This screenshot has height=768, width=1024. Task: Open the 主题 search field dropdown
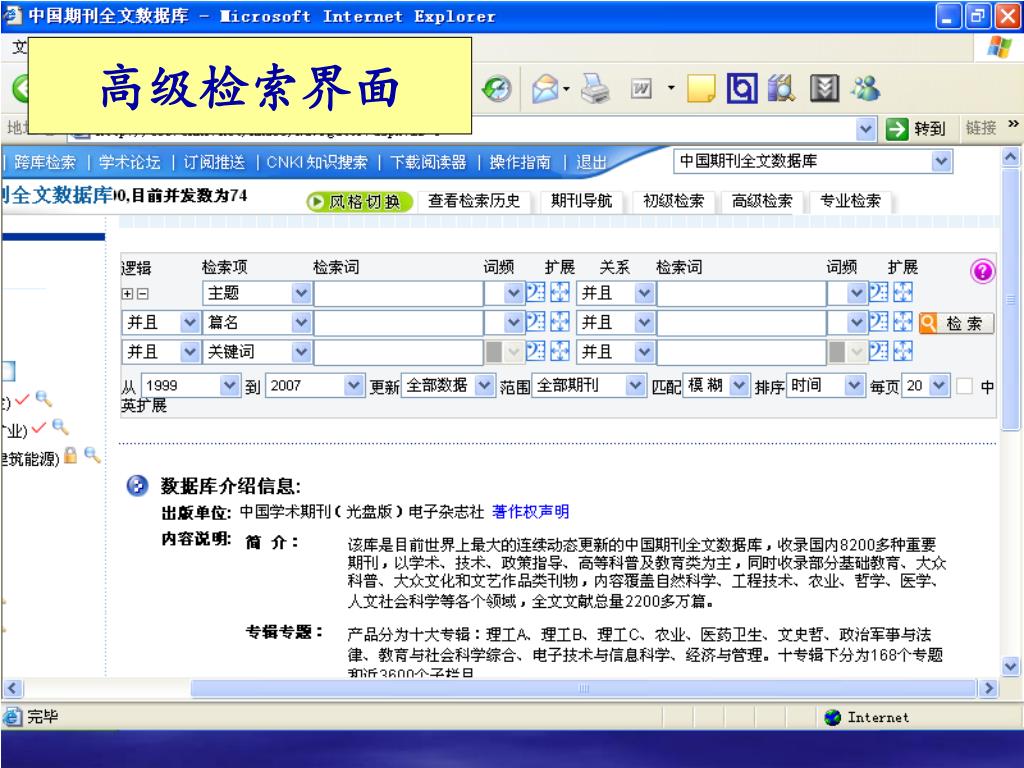(301, 293)
